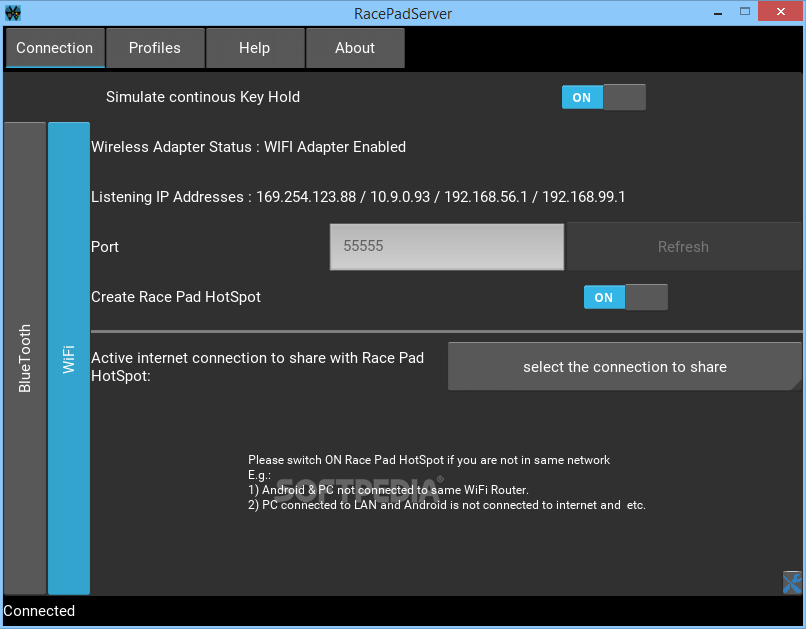
Task: Click the Create Race Pad HotSpot label
Action: click(x=176, y=297)
